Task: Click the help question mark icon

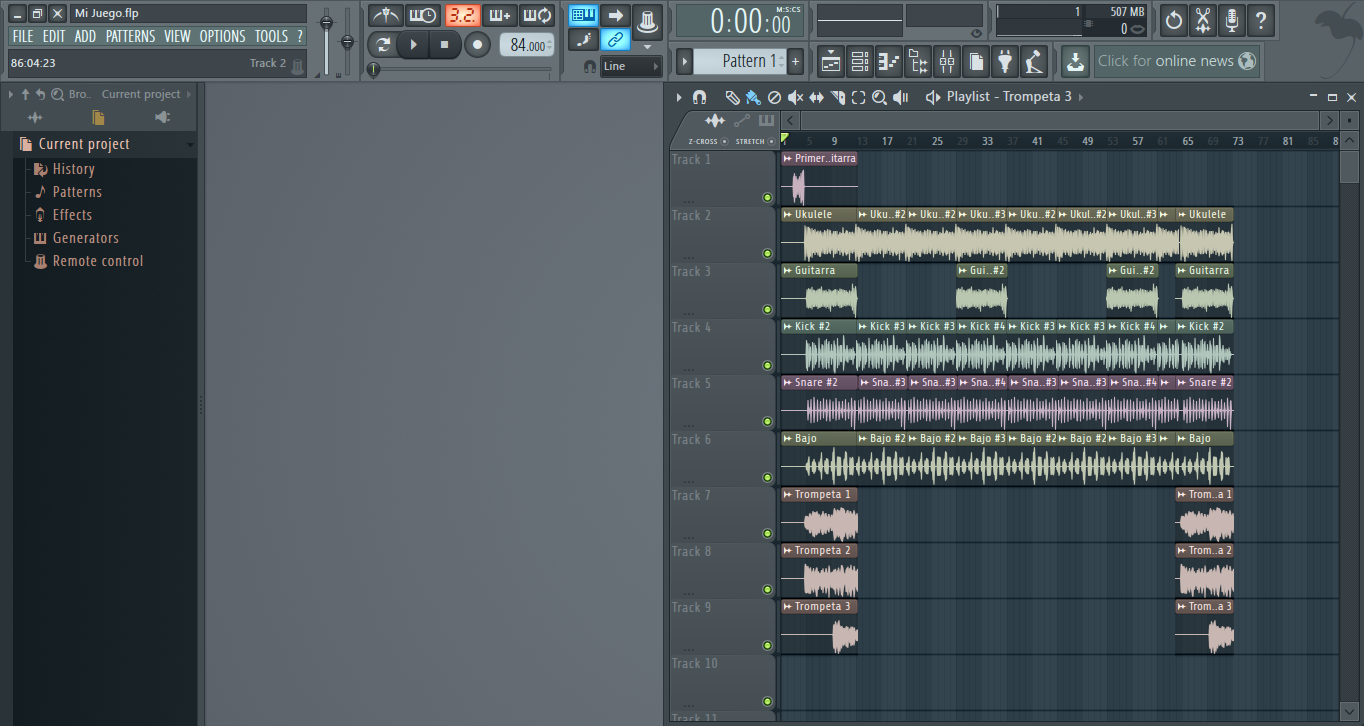Action: 1261,19
